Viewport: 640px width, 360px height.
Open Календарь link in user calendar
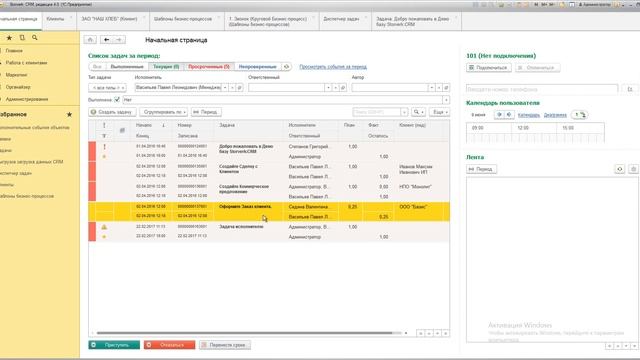[529, 115]
